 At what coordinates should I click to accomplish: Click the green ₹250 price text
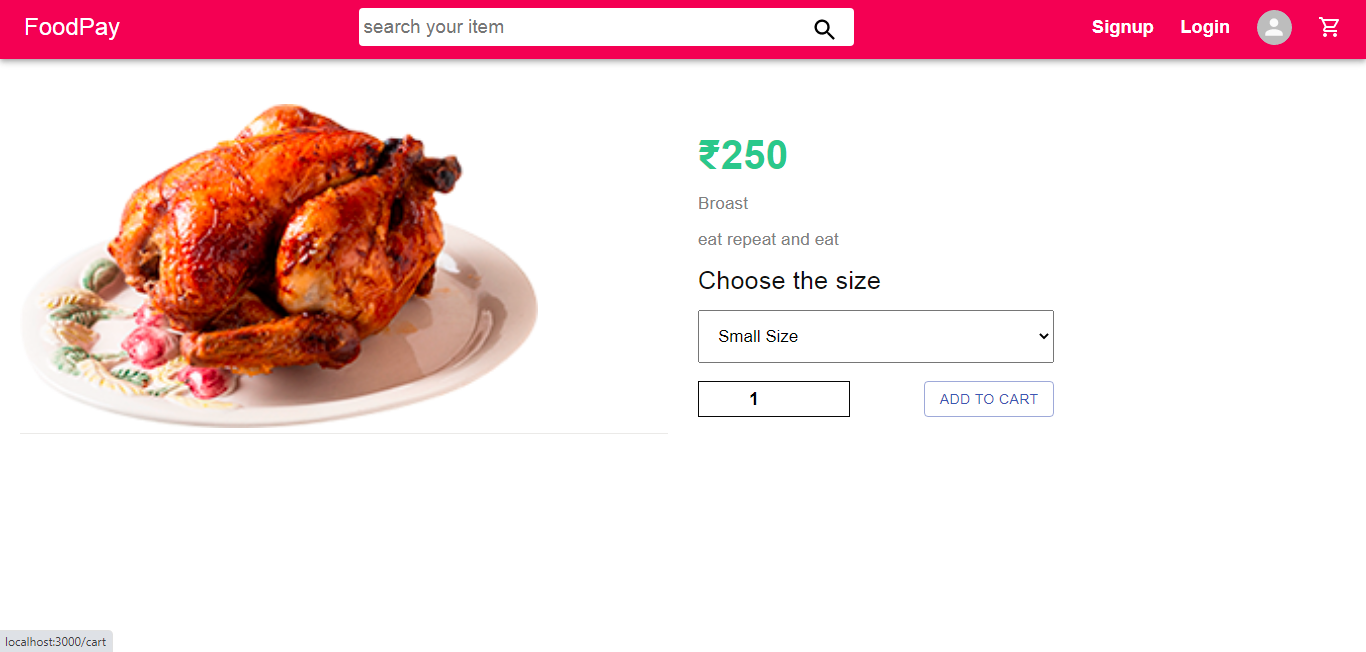(742, 155)
